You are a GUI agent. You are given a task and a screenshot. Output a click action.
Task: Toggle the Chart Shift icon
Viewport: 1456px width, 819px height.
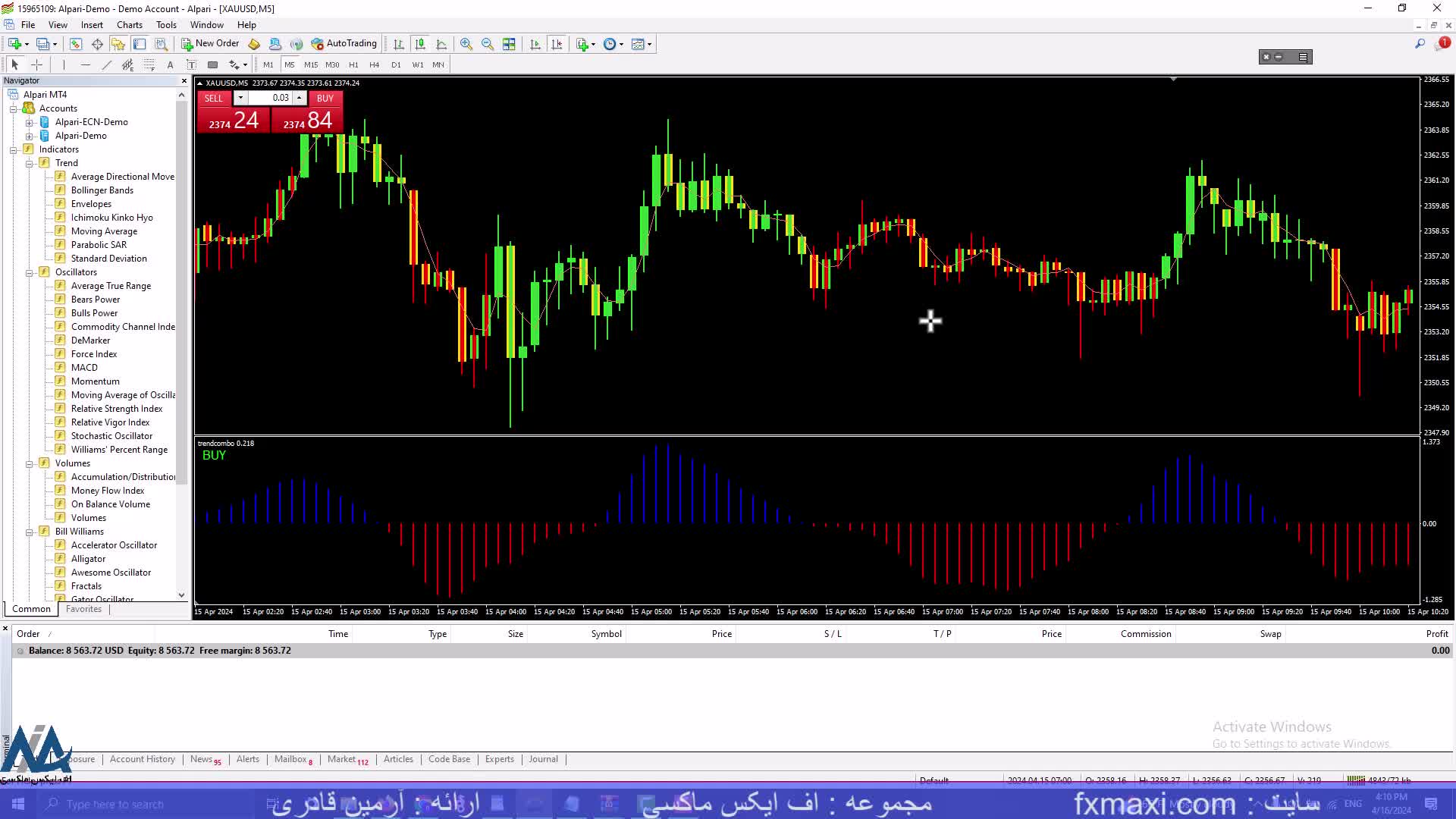557,44
